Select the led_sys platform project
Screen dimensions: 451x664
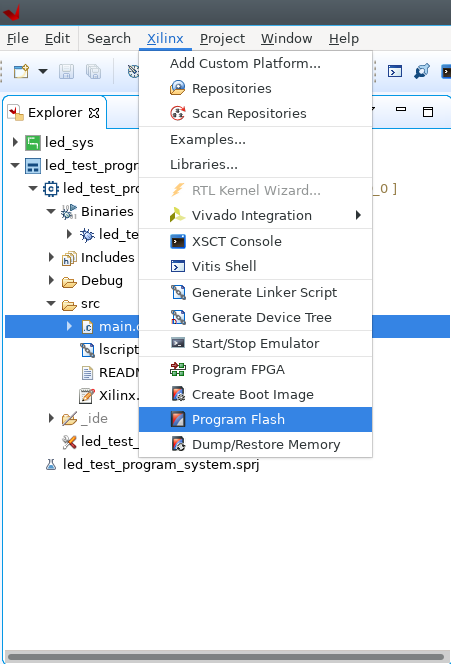[x=69, y=142]
